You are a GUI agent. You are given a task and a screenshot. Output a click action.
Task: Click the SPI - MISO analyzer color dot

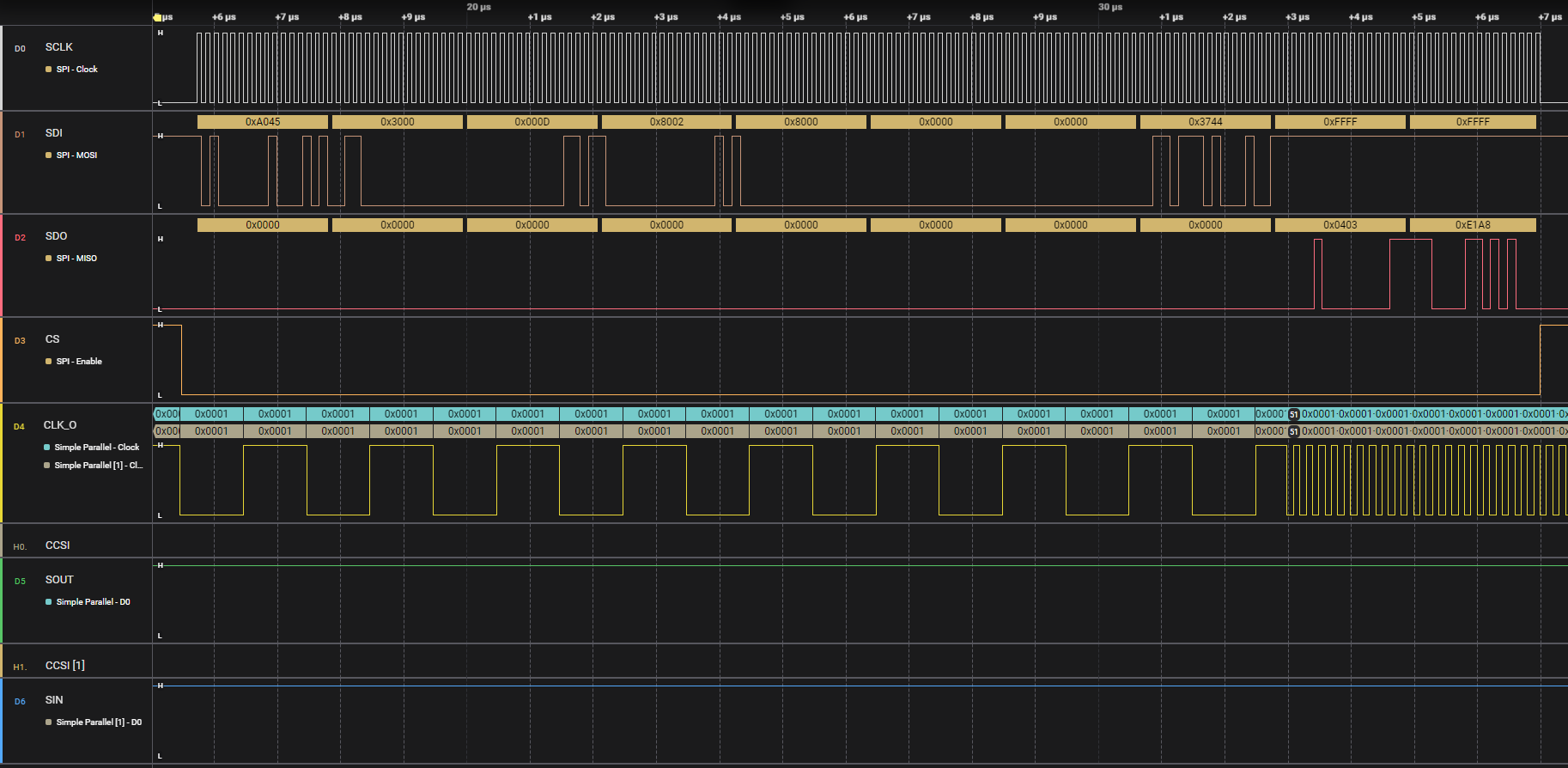[49, 259]
